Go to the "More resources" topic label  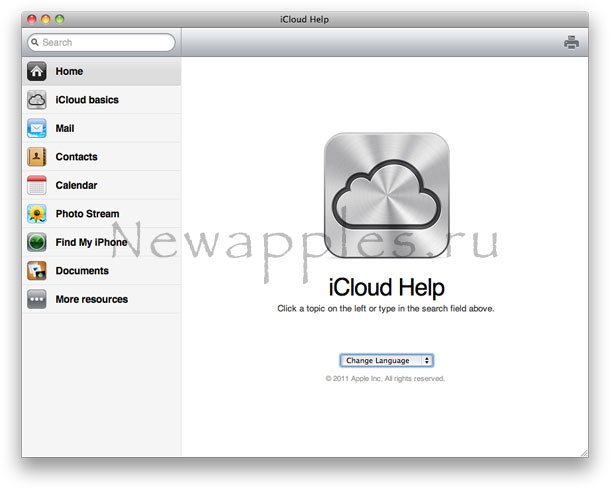pyautogui.click(x=92, y=299)
